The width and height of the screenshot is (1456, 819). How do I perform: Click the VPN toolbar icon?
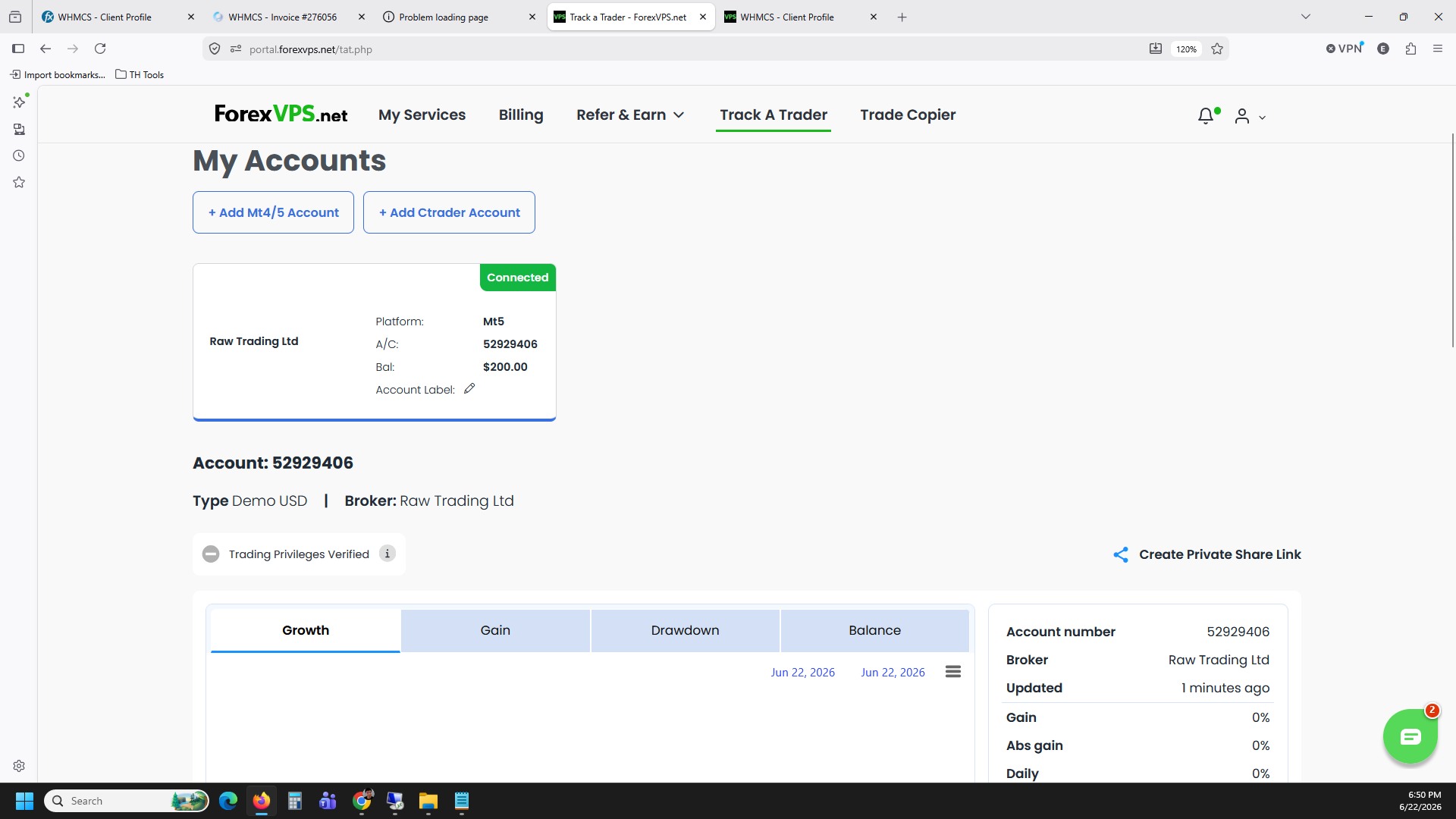tap(1345, 49)
